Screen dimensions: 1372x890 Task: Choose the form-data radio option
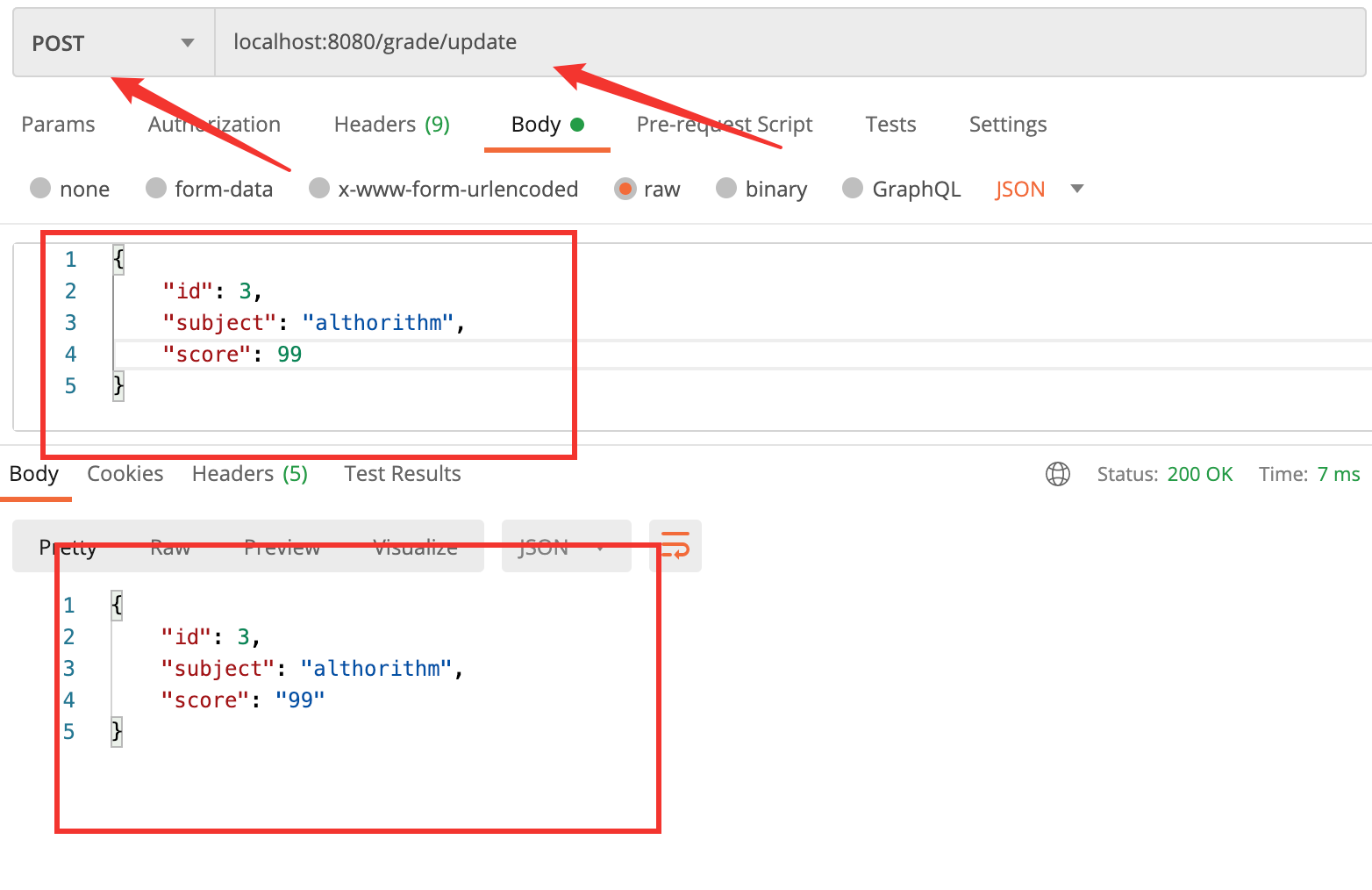(x=156, y=189)
